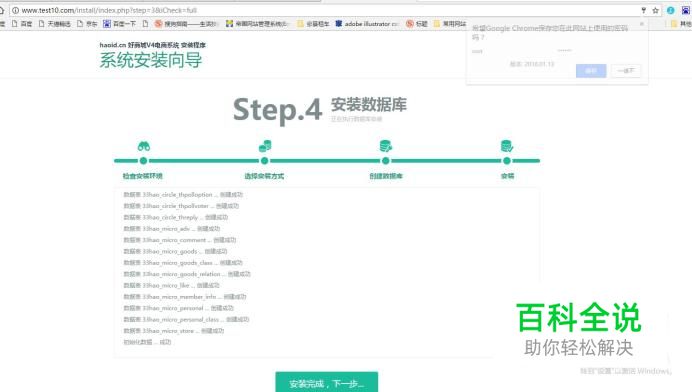Click the bookmark star in the address bar

pyautogui.click(x=655, y=10)
